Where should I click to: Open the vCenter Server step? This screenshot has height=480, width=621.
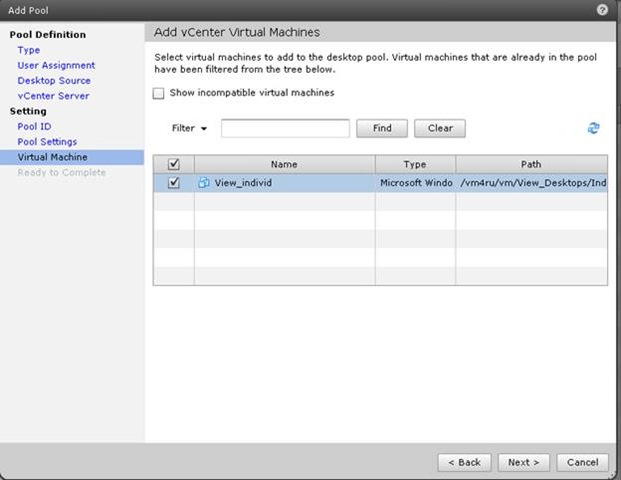(x=53, y=96)
